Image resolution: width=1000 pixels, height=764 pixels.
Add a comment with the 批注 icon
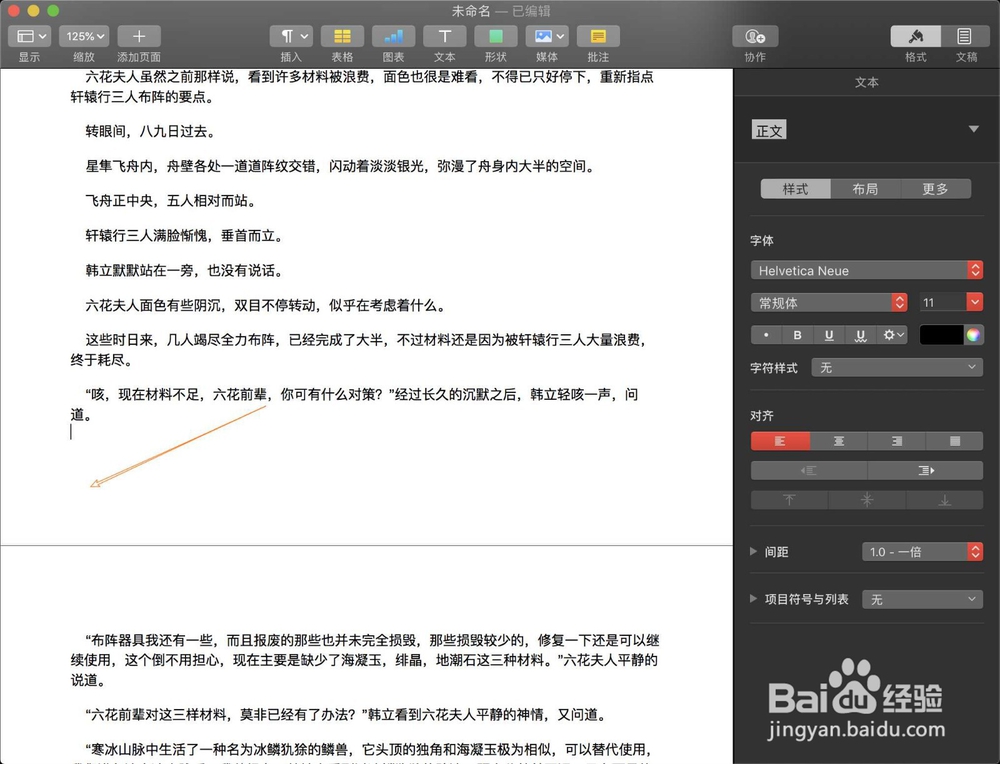(597, 38)
